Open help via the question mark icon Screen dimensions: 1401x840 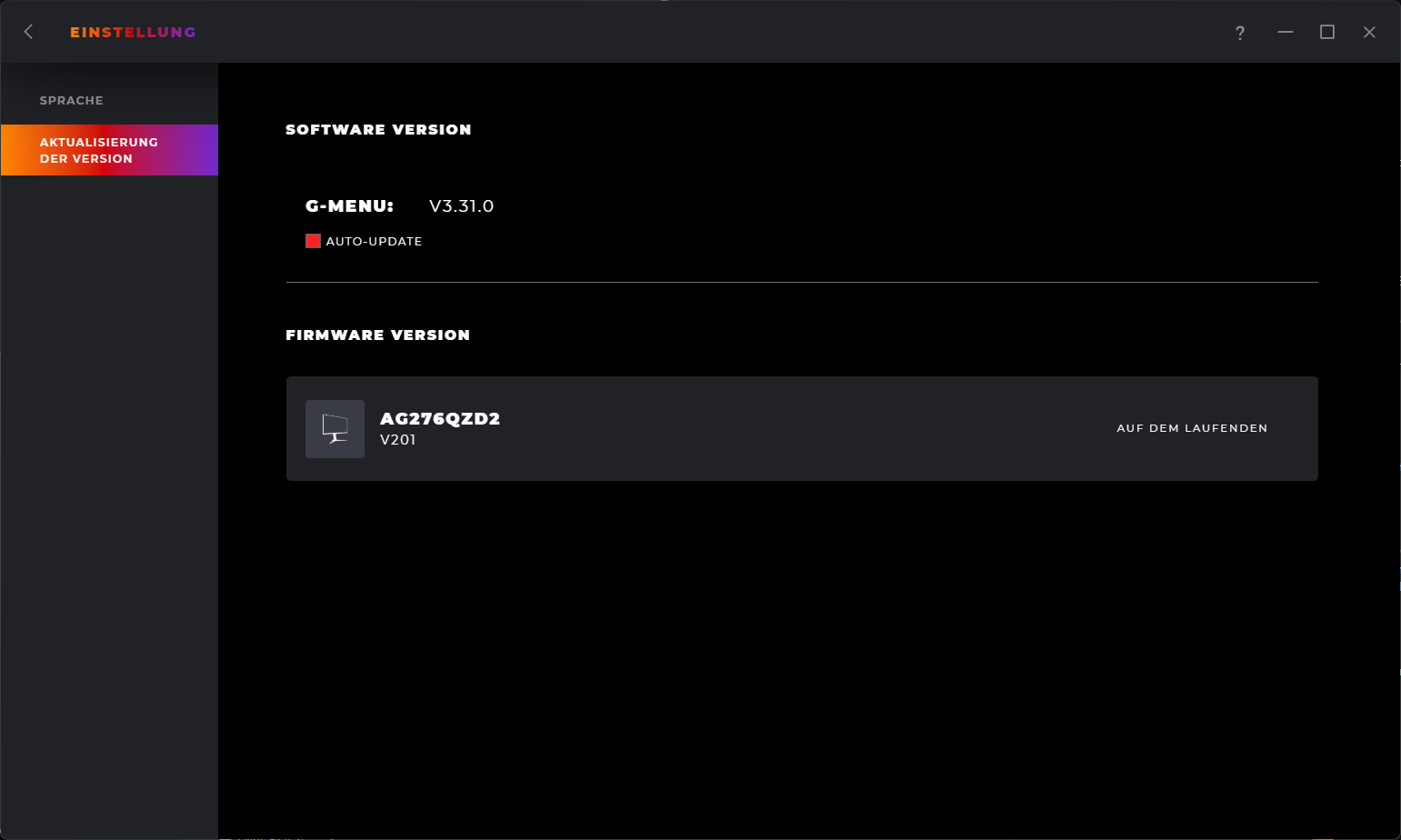coord(1240,33)
